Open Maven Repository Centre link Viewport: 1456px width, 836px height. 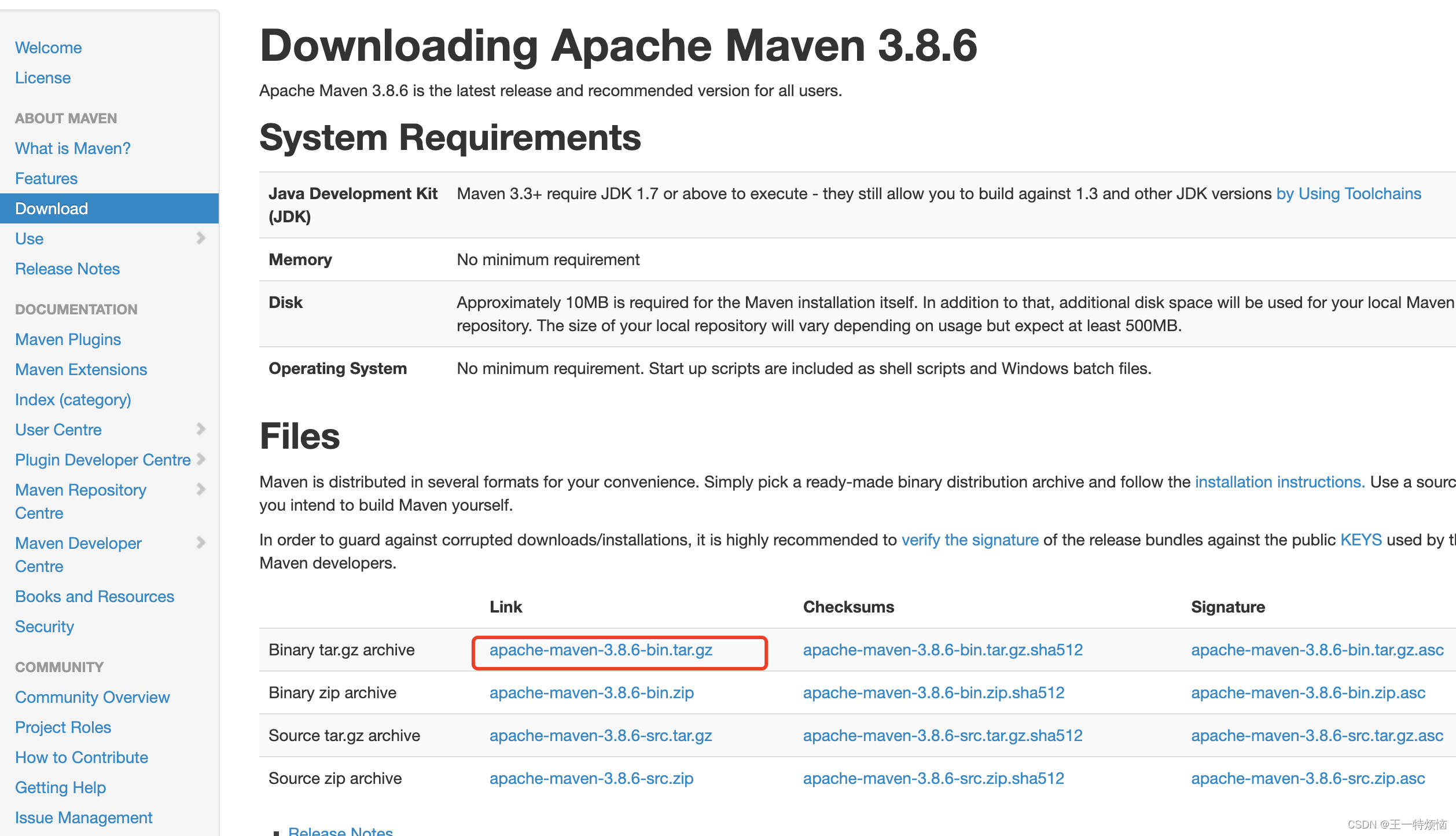pos(80,501)
